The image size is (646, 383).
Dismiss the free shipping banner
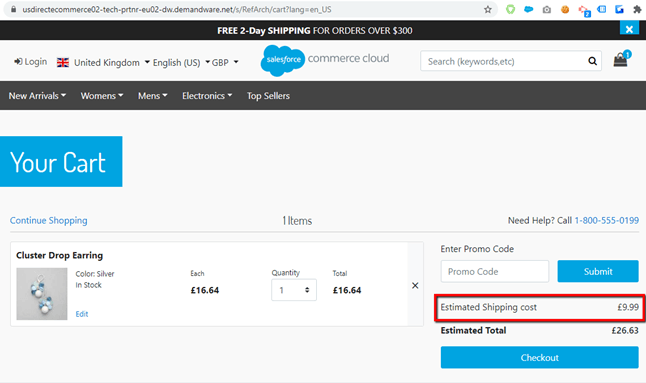click(x=629, y=29)
